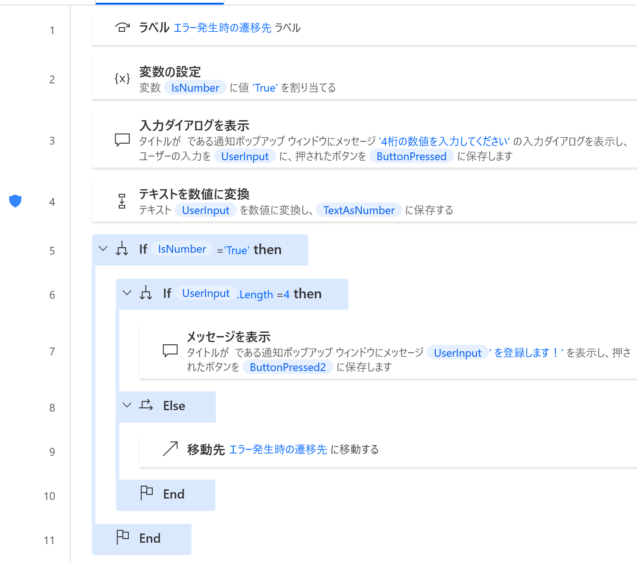Viewport: 637px width, 563px height.
Task: Click line number 1
Action: 52,30
